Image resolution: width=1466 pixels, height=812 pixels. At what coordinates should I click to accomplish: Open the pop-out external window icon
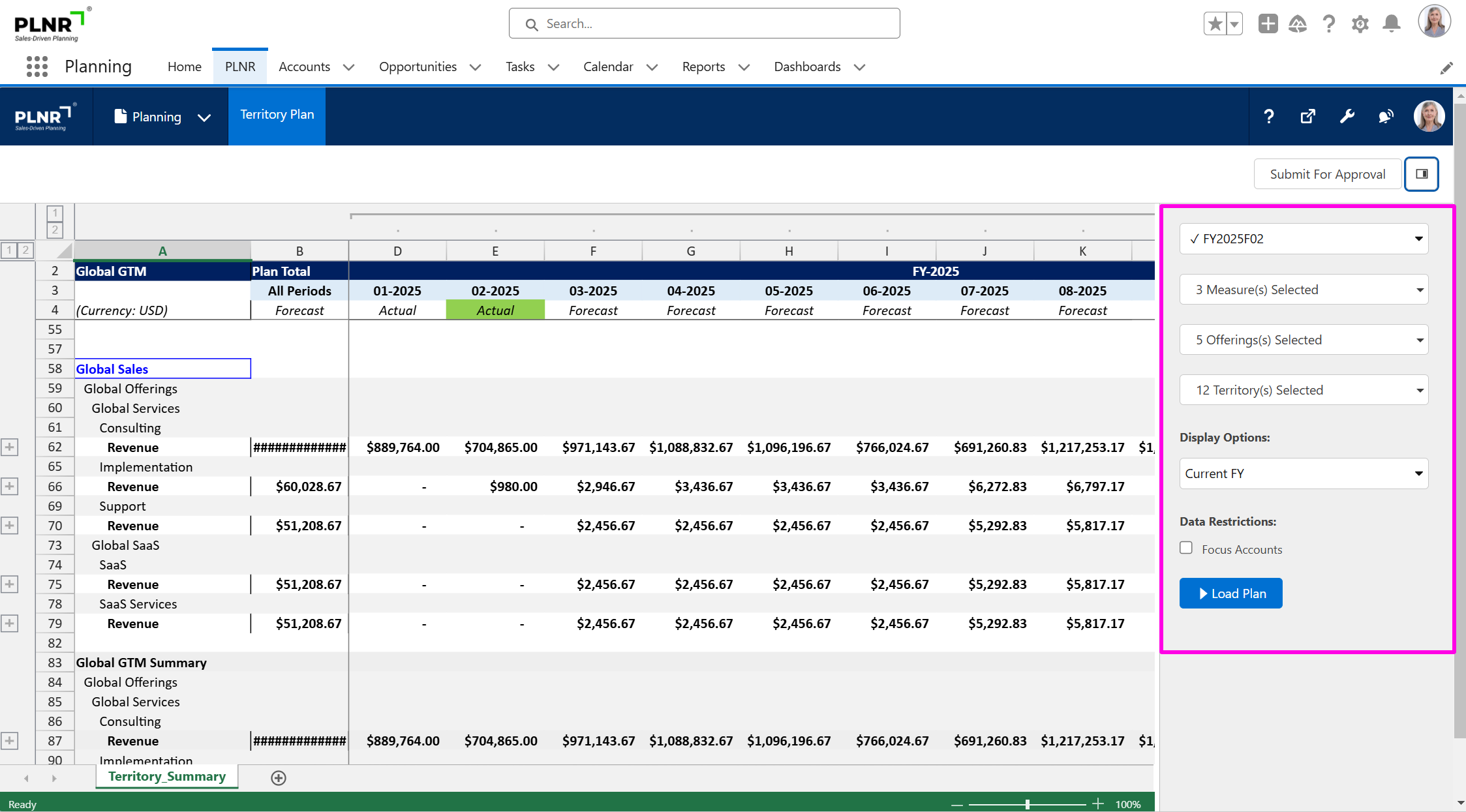pos(1307,117)
